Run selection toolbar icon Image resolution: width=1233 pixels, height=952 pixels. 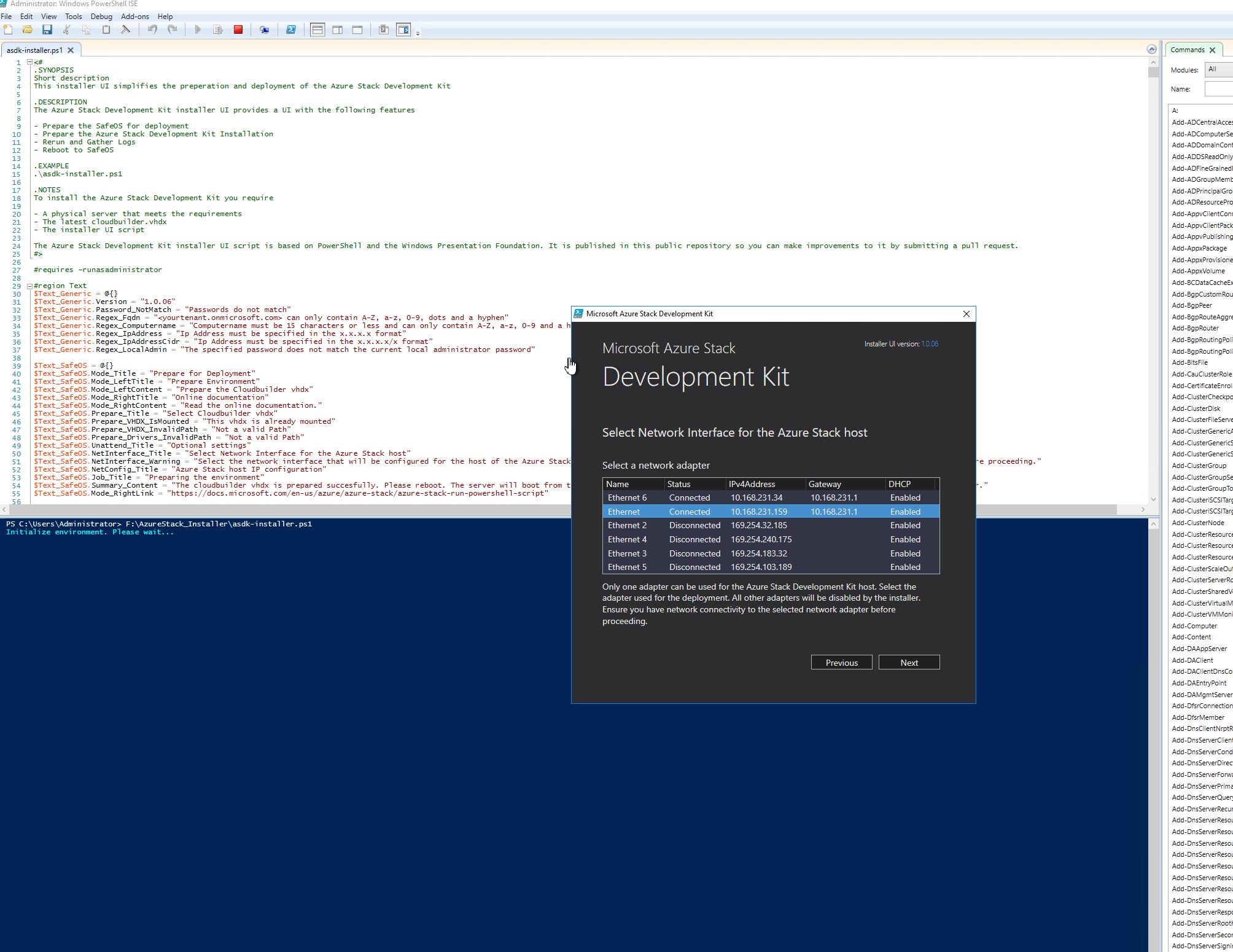pos(218,29)
